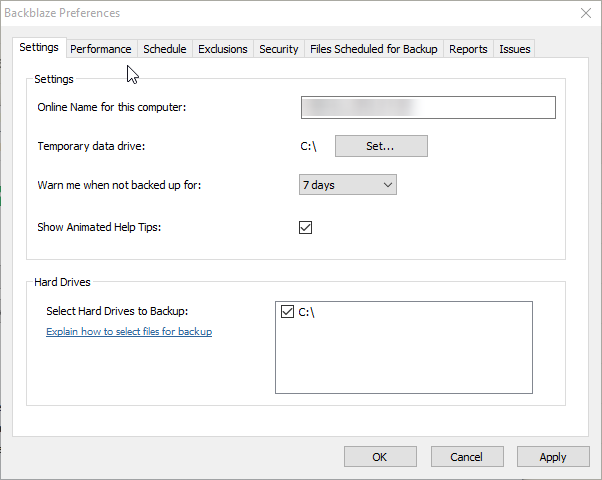Go to the Exclusions tab
602x480 pixels.
pyautogui.click(x=223, y=49)
